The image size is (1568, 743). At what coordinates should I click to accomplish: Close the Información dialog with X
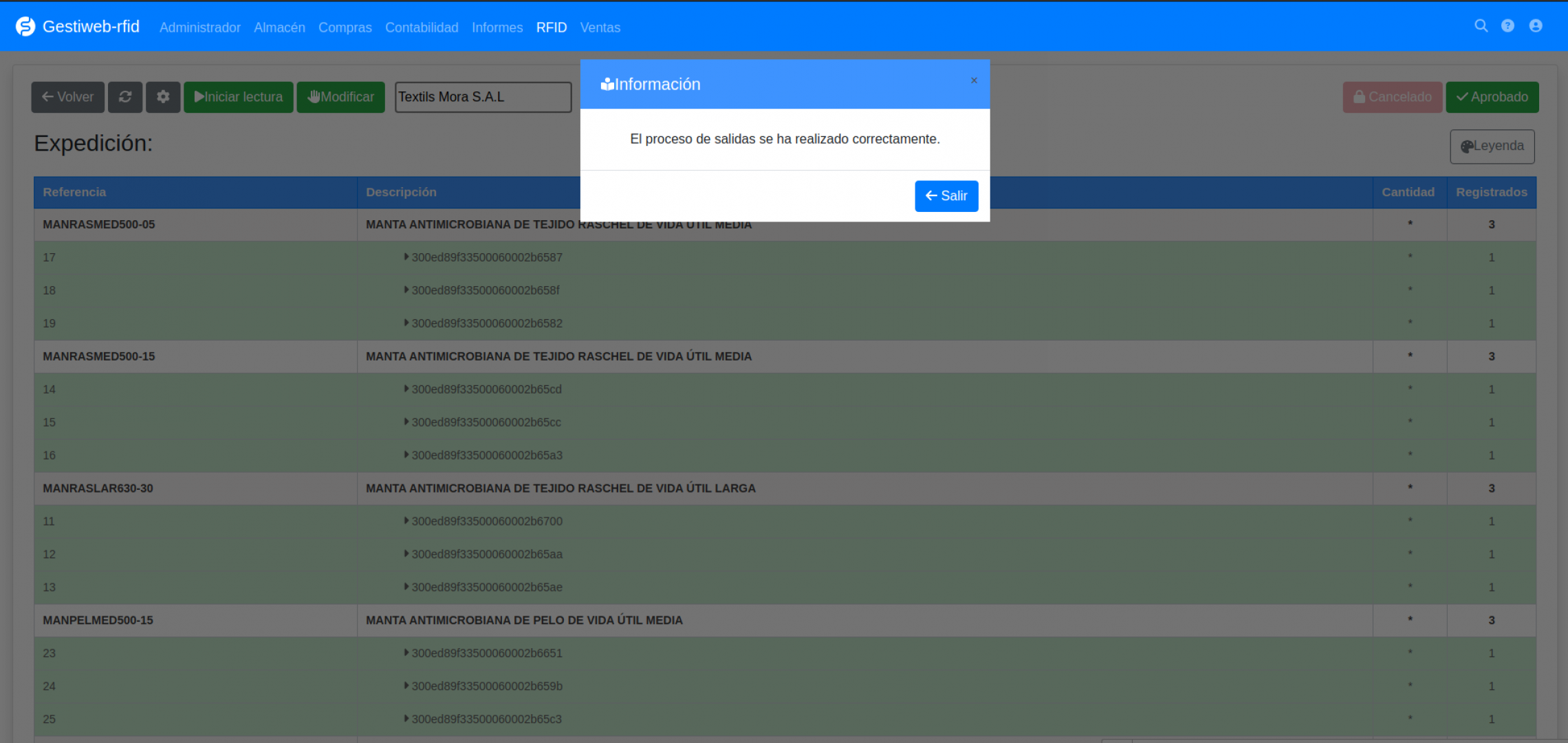[974, 80]
